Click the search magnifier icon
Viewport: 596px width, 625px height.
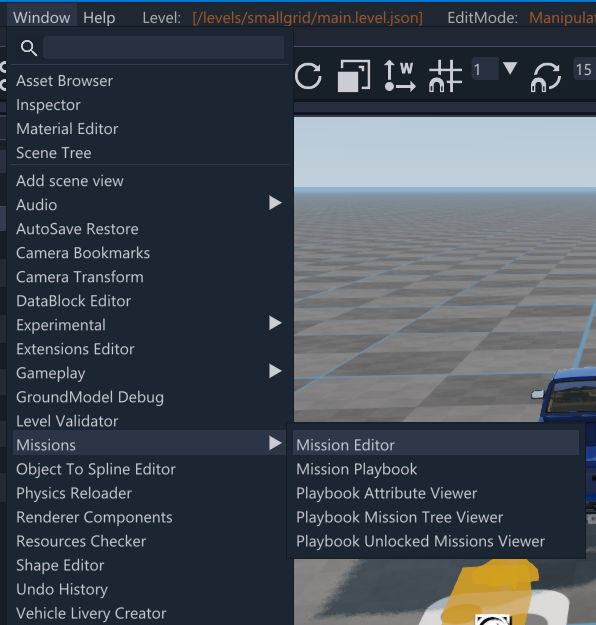click(x=29, y=48)
